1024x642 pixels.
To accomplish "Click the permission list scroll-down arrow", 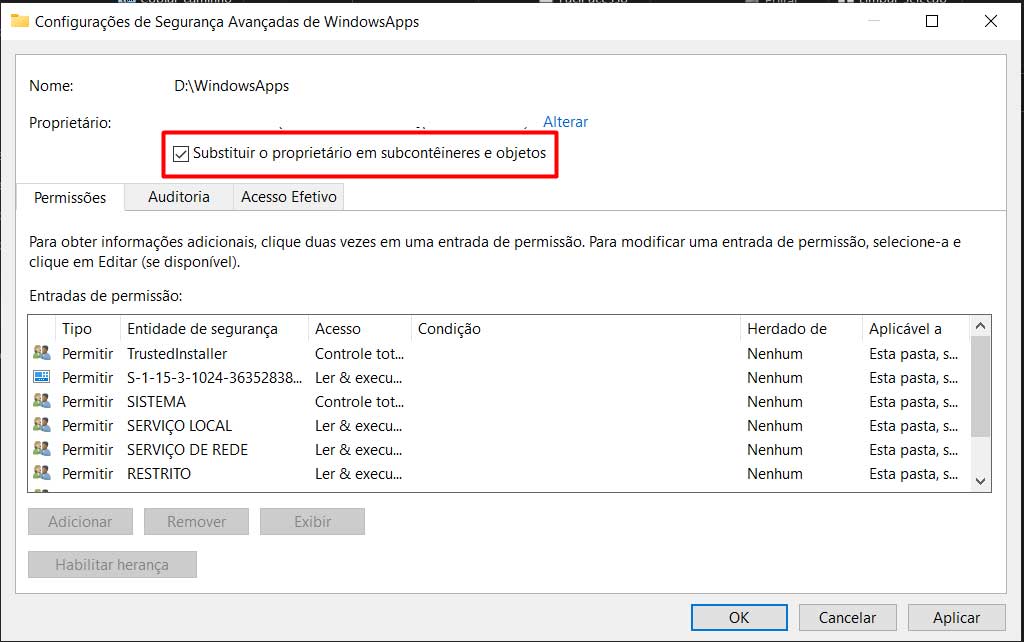I will [x=980, y=481].
